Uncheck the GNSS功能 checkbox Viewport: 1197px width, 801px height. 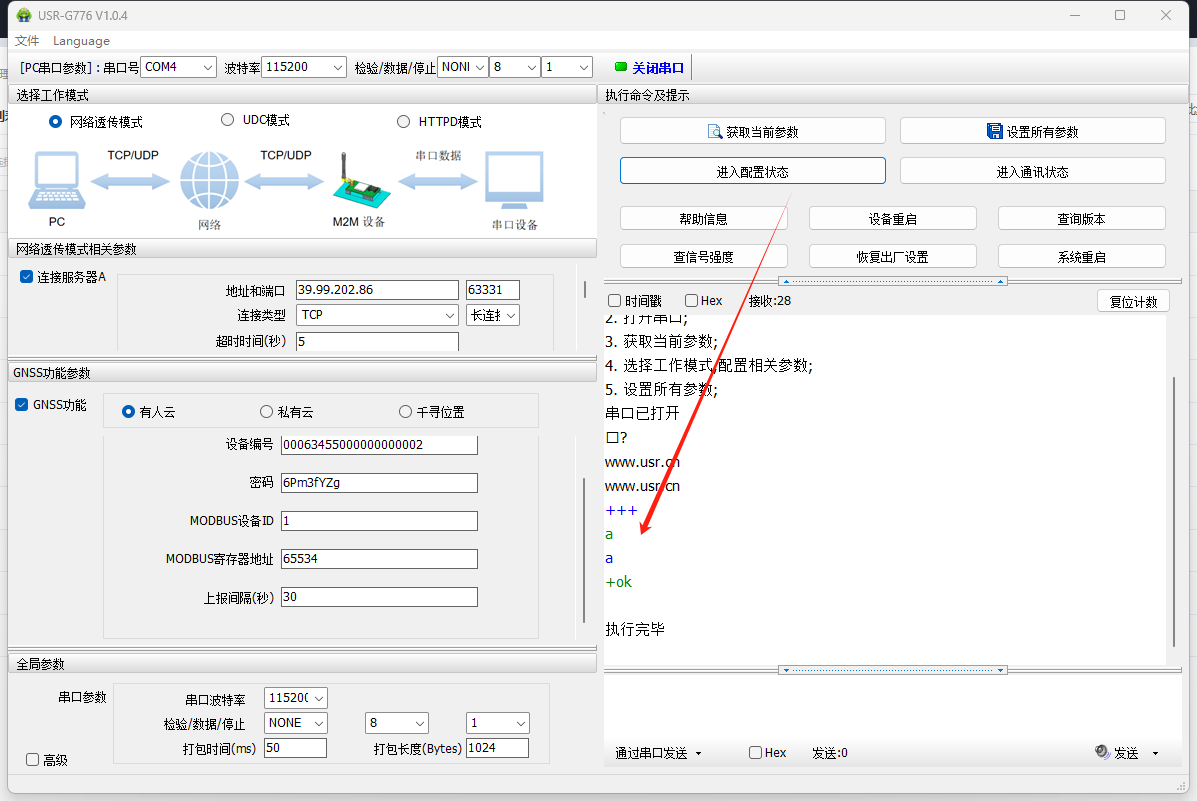[22, 405]
